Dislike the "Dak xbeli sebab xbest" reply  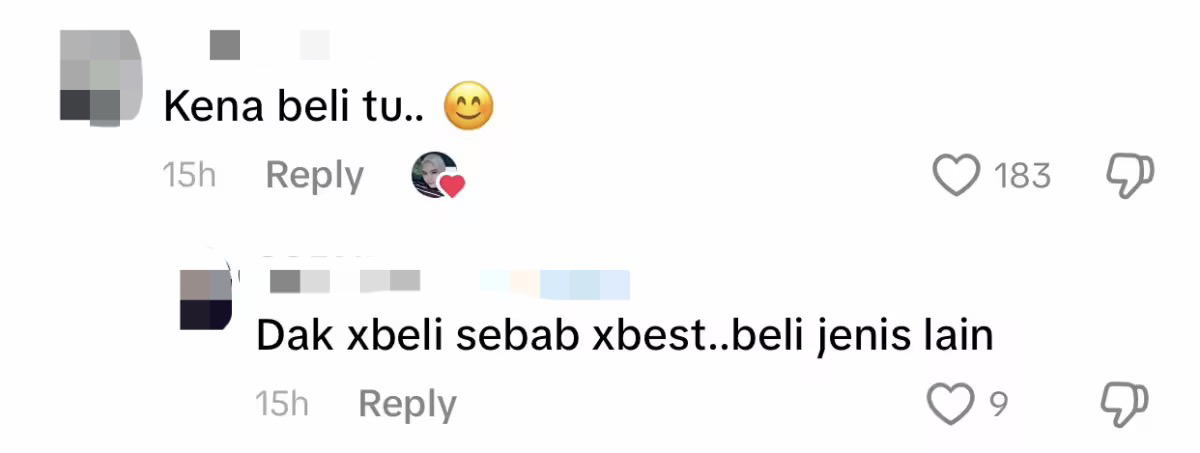1125,404
